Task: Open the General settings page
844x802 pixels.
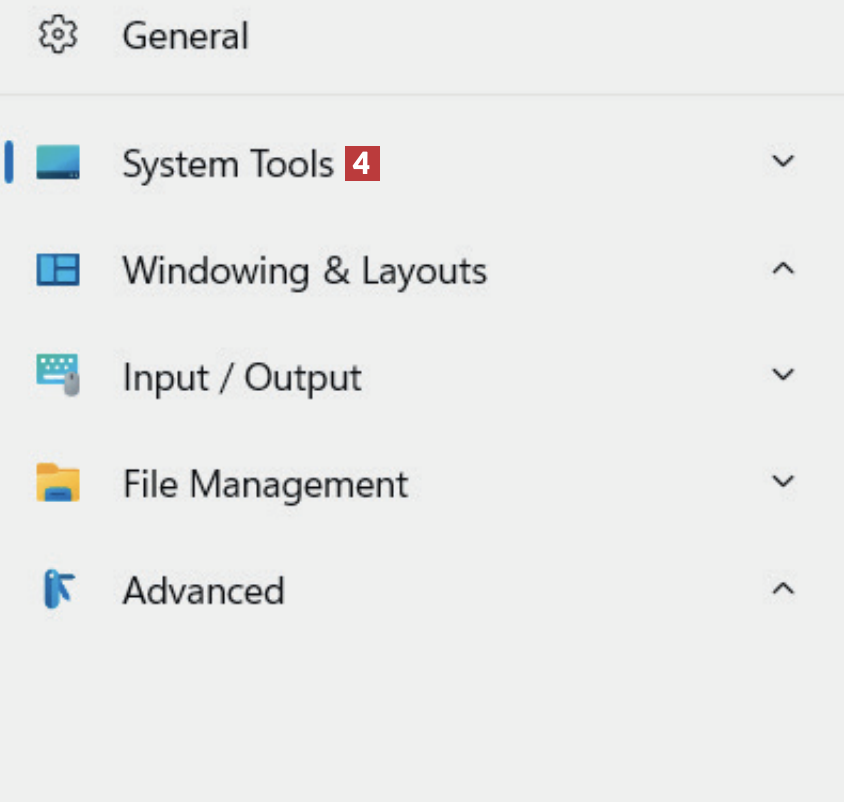Action: tap(185, 37)
